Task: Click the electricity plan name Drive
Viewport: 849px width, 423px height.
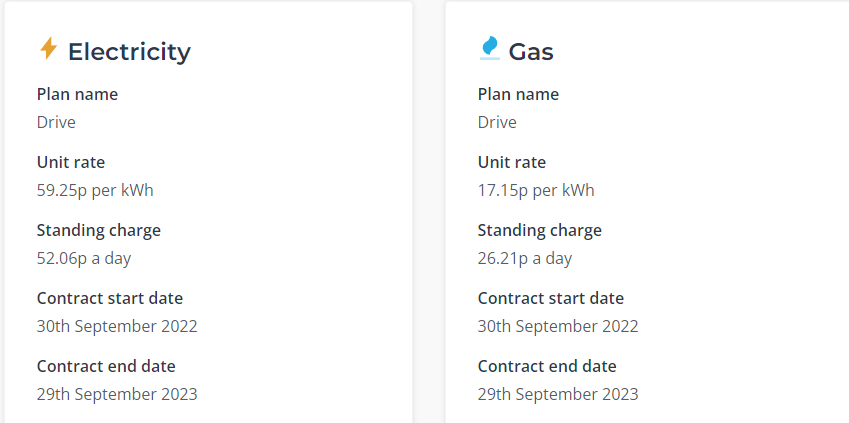Action: (56, 122)
